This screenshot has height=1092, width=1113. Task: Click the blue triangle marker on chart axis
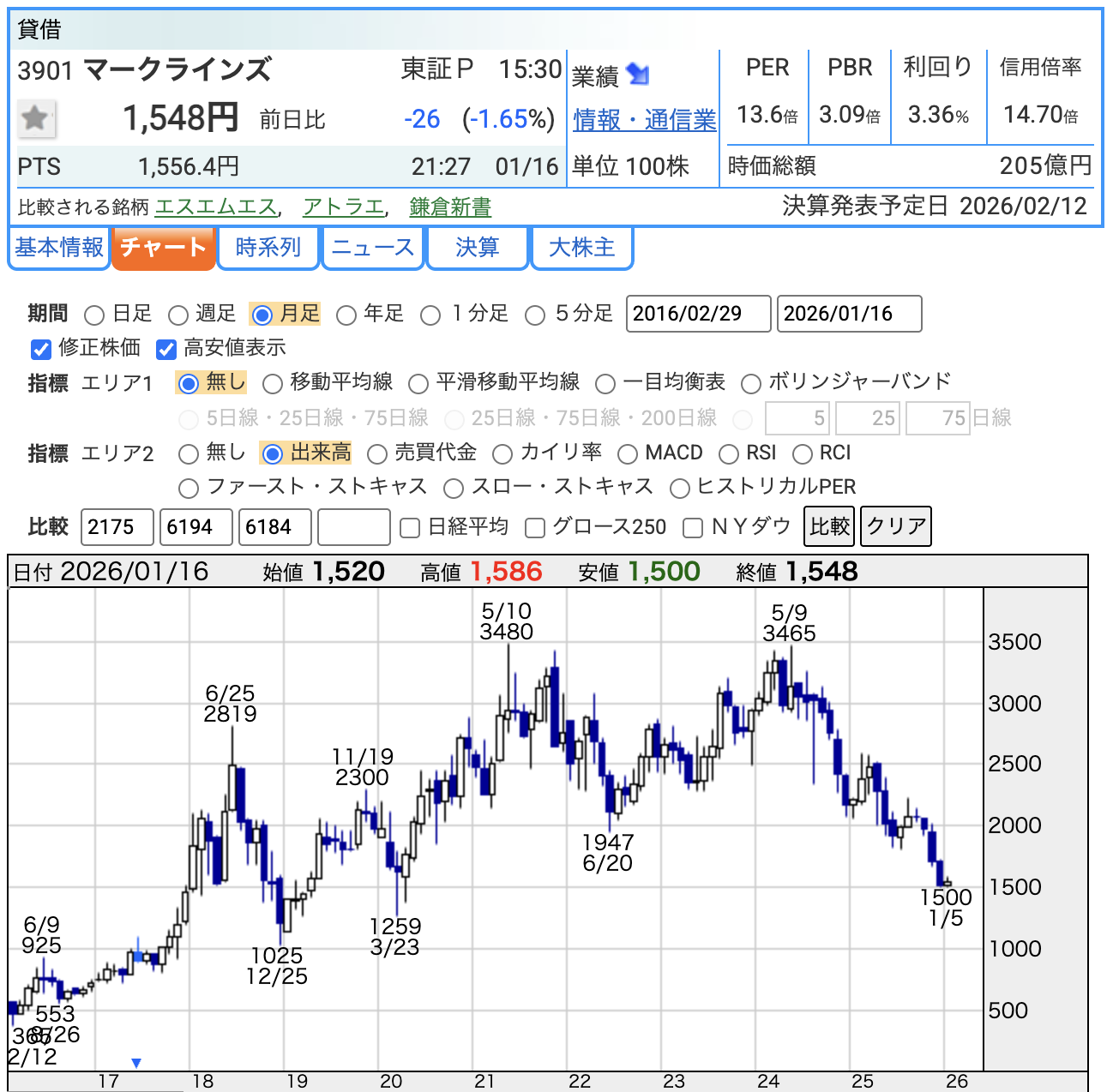pos(136,1063)
